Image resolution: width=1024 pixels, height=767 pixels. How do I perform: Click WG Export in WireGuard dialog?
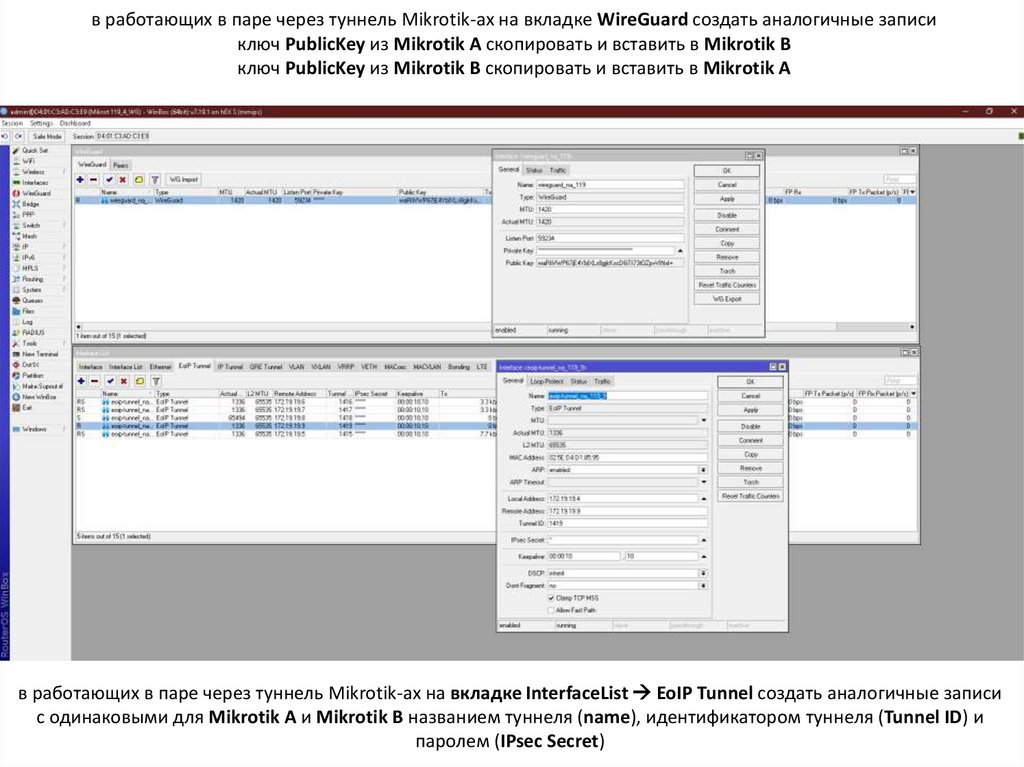tap(727, 299)
